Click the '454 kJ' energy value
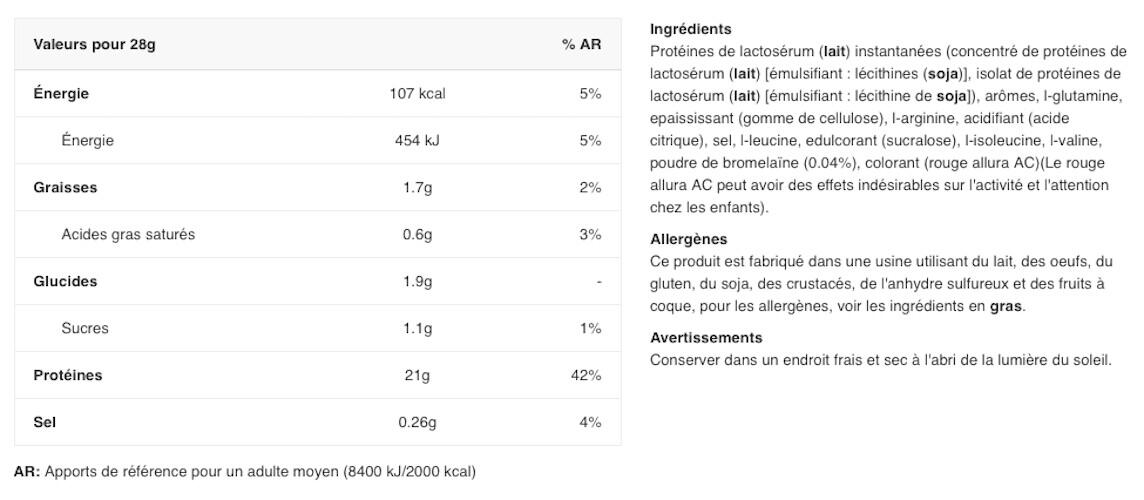 tap(417, 141)
